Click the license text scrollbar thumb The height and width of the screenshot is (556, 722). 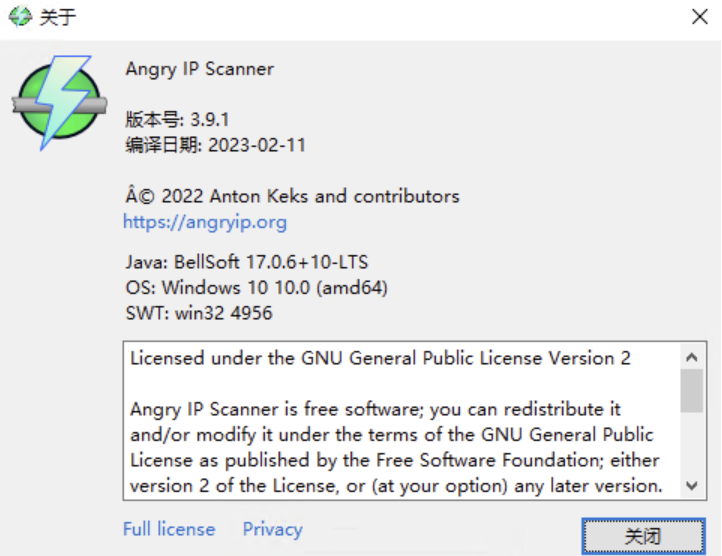pos(691,390)
